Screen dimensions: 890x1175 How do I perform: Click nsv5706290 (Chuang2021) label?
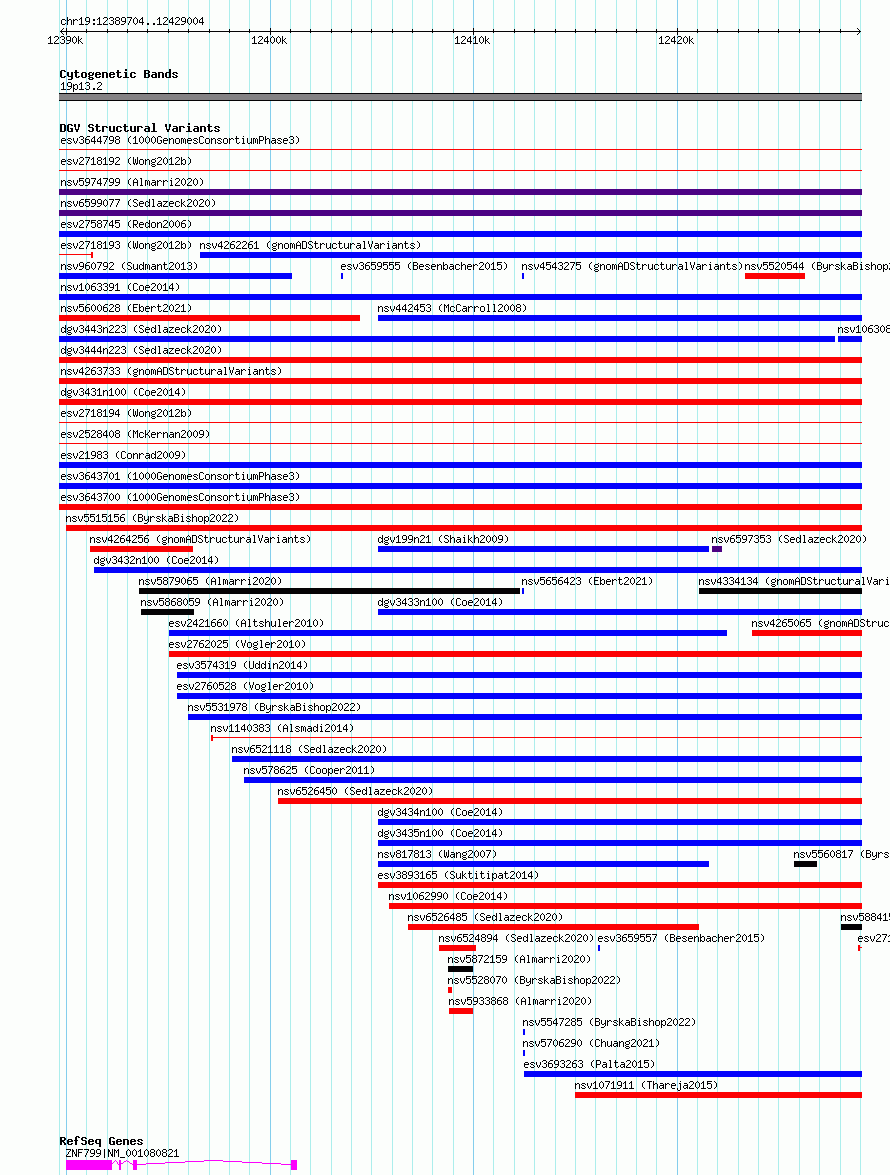point(592,1042)
